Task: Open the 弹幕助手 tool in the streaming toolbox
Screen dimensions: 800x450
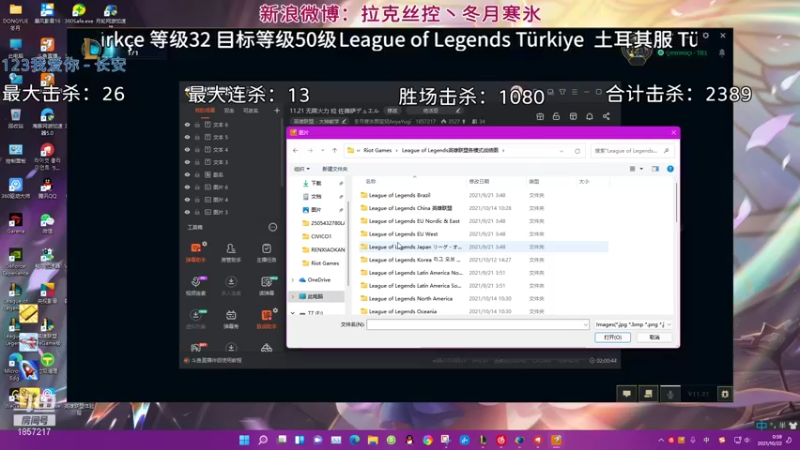Action: (196, 253)
